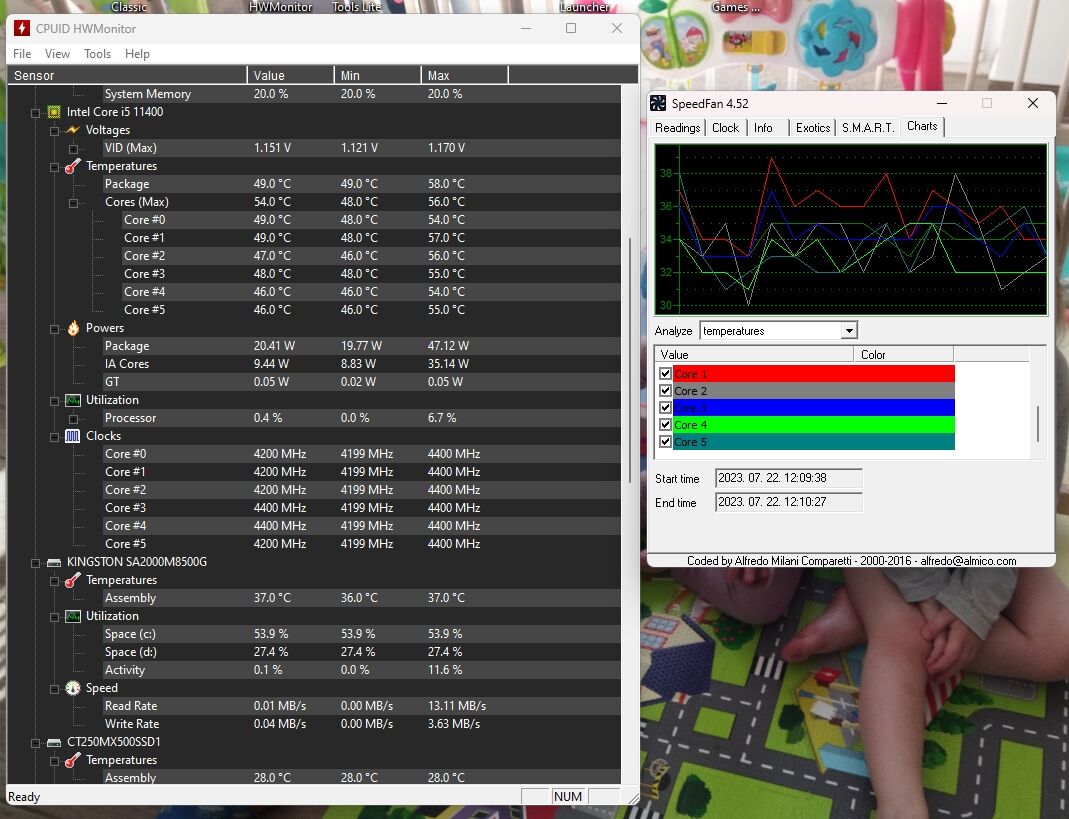The width and height of the screenshot is (1069, 819).
Task: Click the Utilization graph icon under KINGSTON drive
Action: coord(73,616)
